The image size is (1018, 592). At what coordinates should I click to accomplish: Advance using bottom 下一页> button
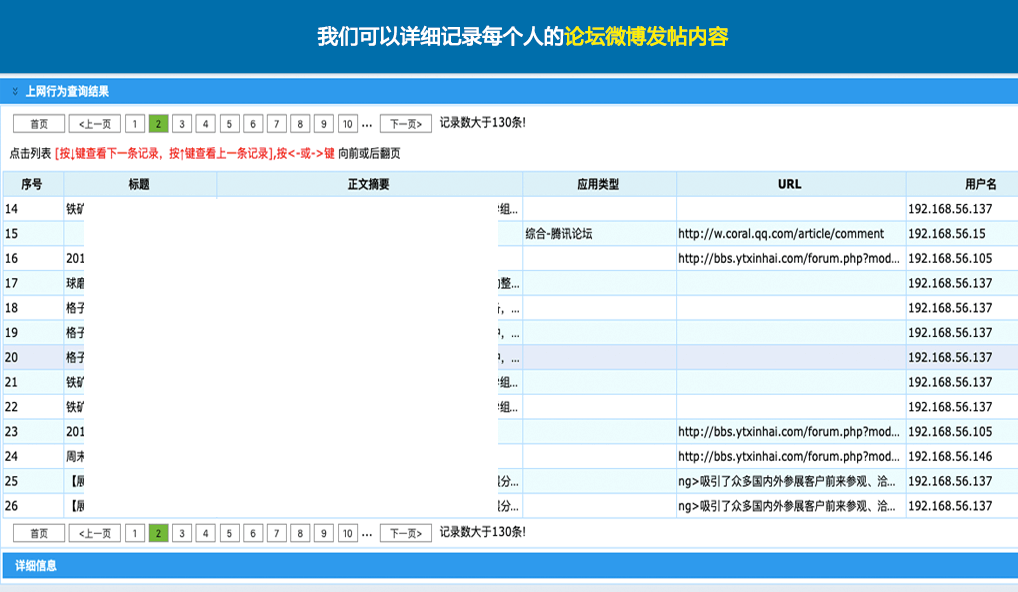[x=406, y=533]
